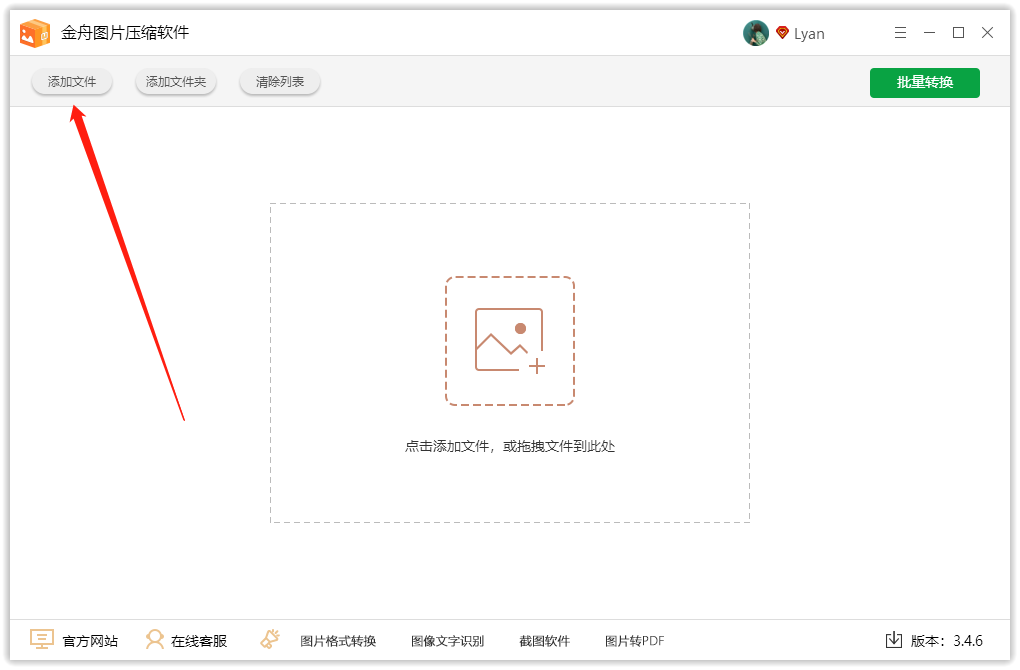
Task: Click the 官方网站 monitor icon in status bar
Action: pyautogui.click(x=41, y=640)
